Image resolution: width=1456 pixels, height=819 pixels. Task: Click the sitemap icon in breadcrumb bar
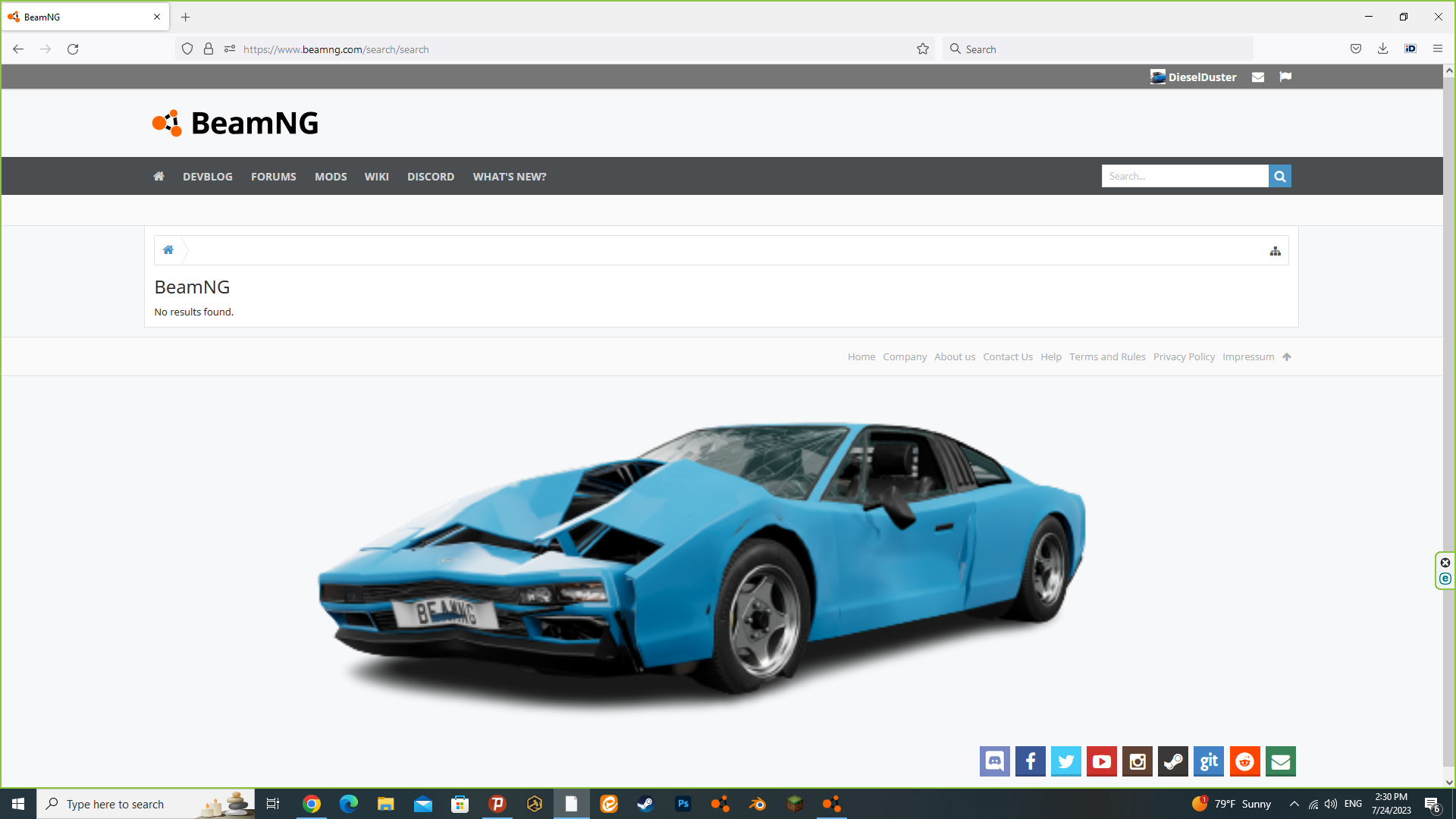(1276, 251)
